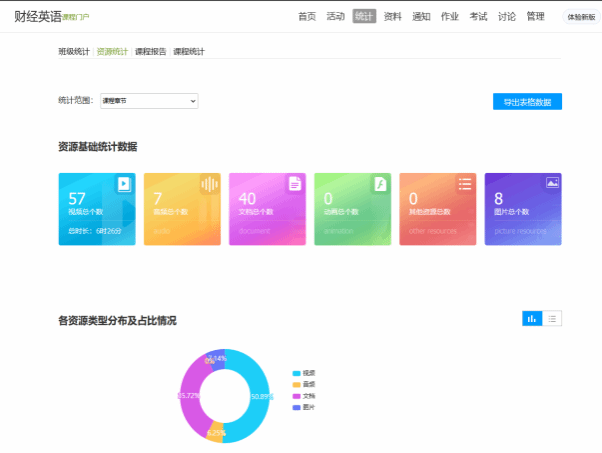Click 导出表格数据 button
The image size is (602, 453).
pos(527,102)
